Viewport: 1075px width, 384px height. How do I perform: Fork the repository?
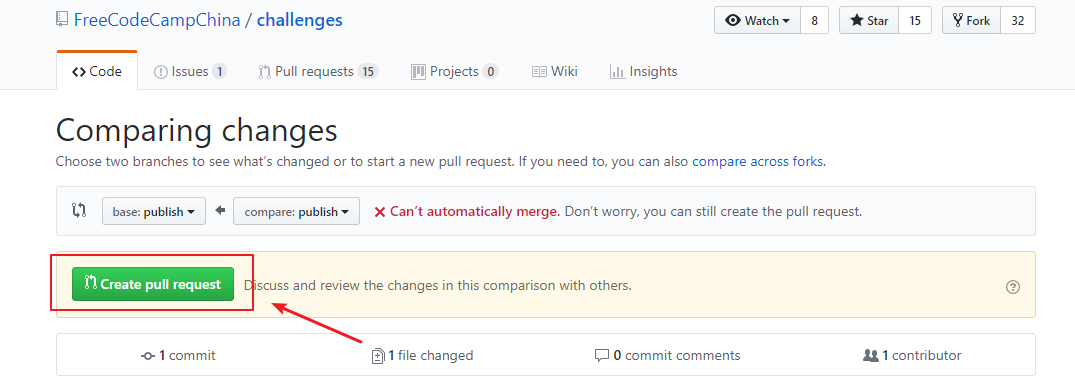971,21
